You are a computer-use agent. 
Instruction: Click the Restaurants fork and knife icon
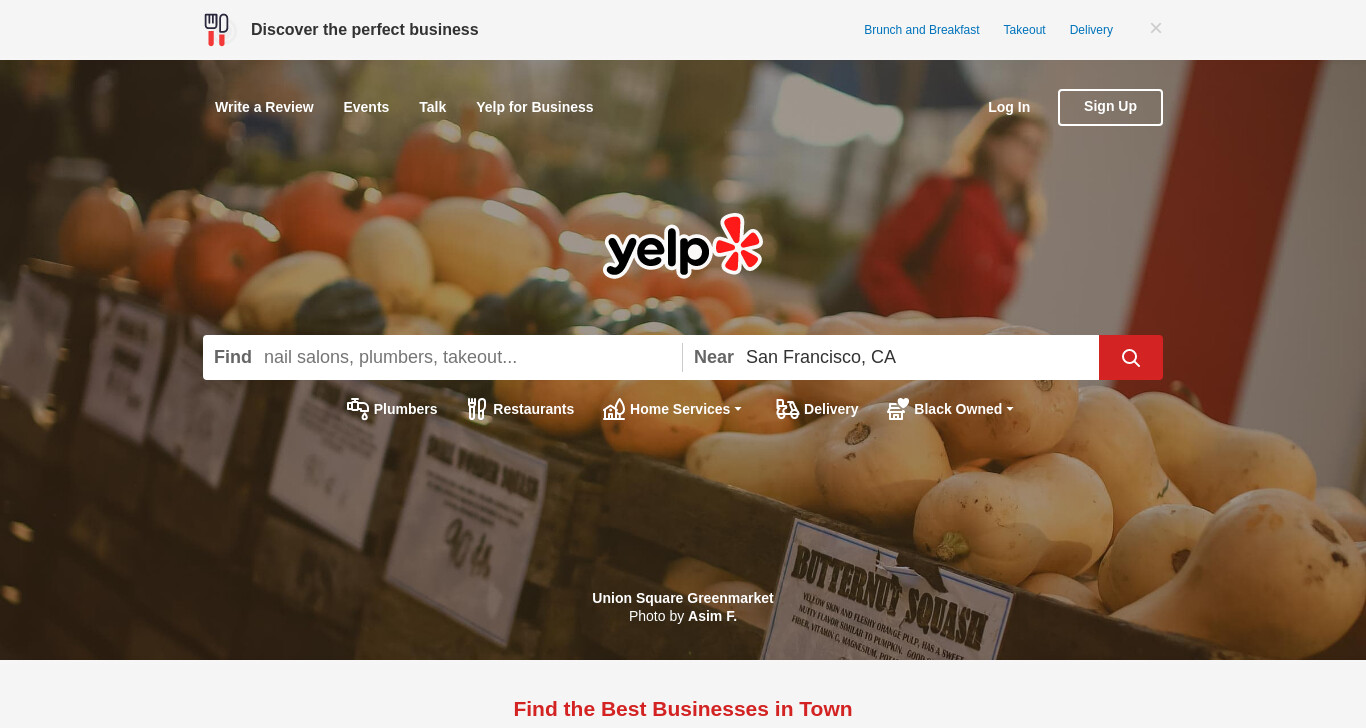pos(477,409)
